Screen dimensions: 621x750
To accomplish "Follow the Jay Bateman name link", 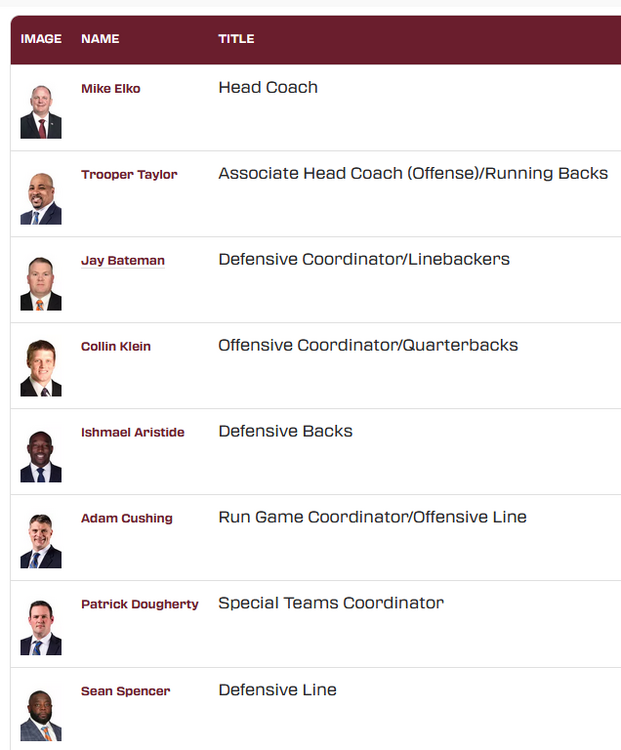I will click(123, 261).
